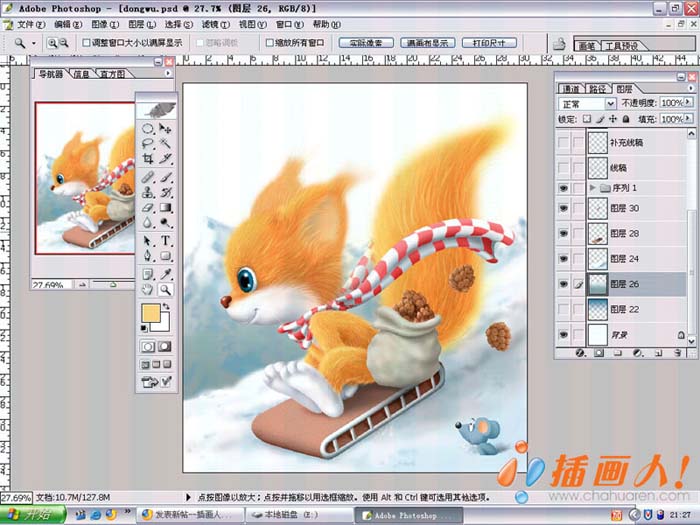
Task: Select the Magic Wand tool
Action: (x=165, y=144)
